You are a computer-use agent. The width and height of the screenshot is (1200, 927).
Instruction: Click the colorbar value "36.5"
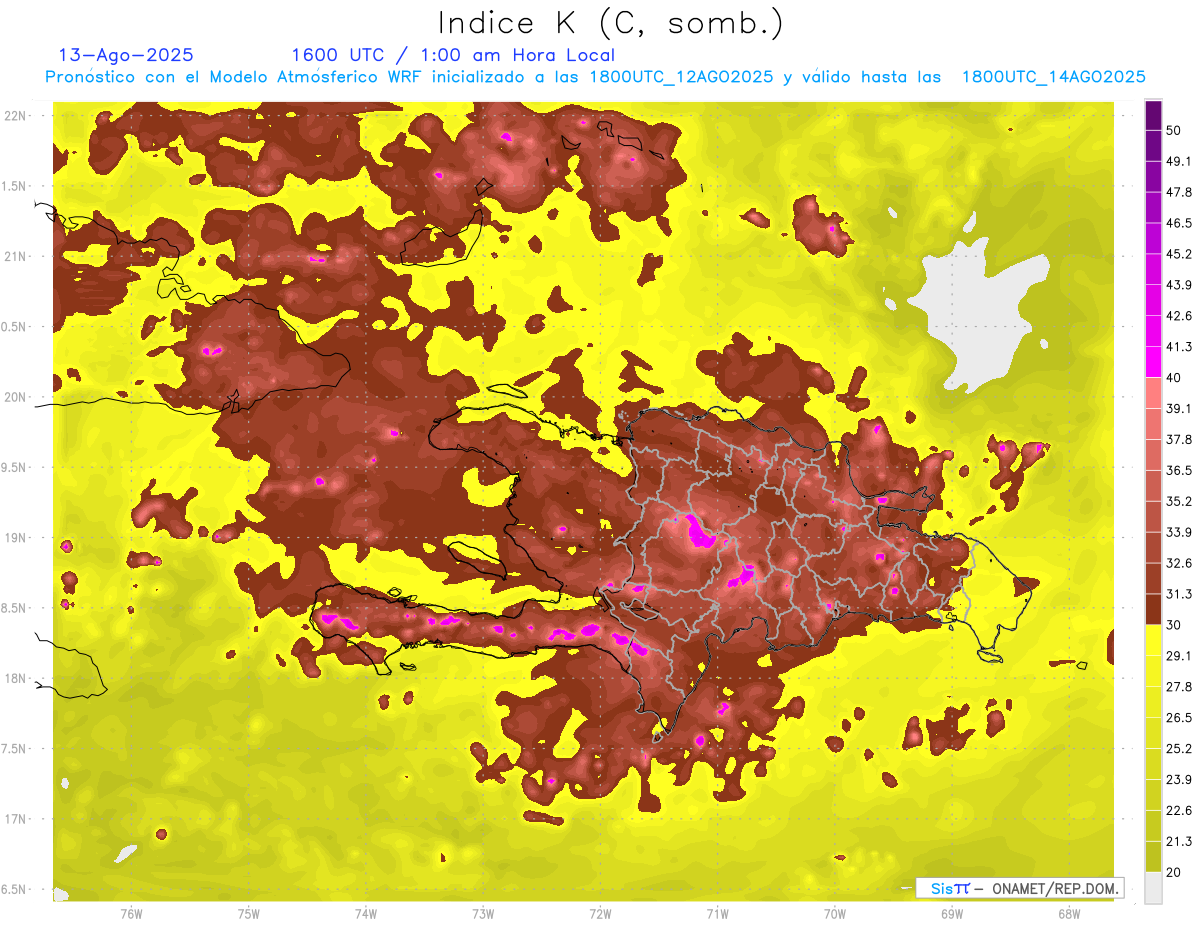[x=1179, y=470]
